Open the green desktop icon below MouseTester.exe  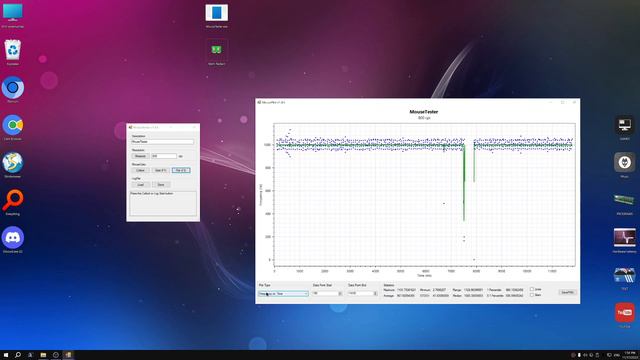(216, 50)
